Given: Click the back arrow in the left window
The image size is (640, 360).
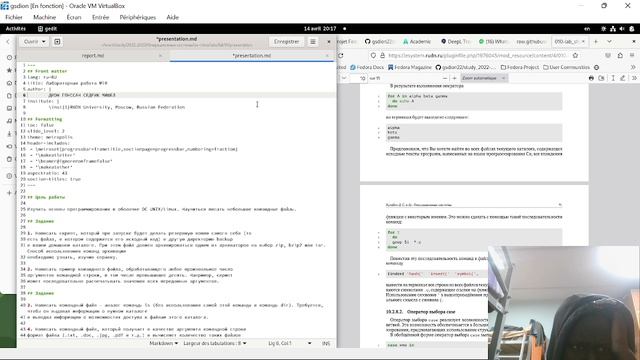Looking at the screenshot, I should click(8, 42).
